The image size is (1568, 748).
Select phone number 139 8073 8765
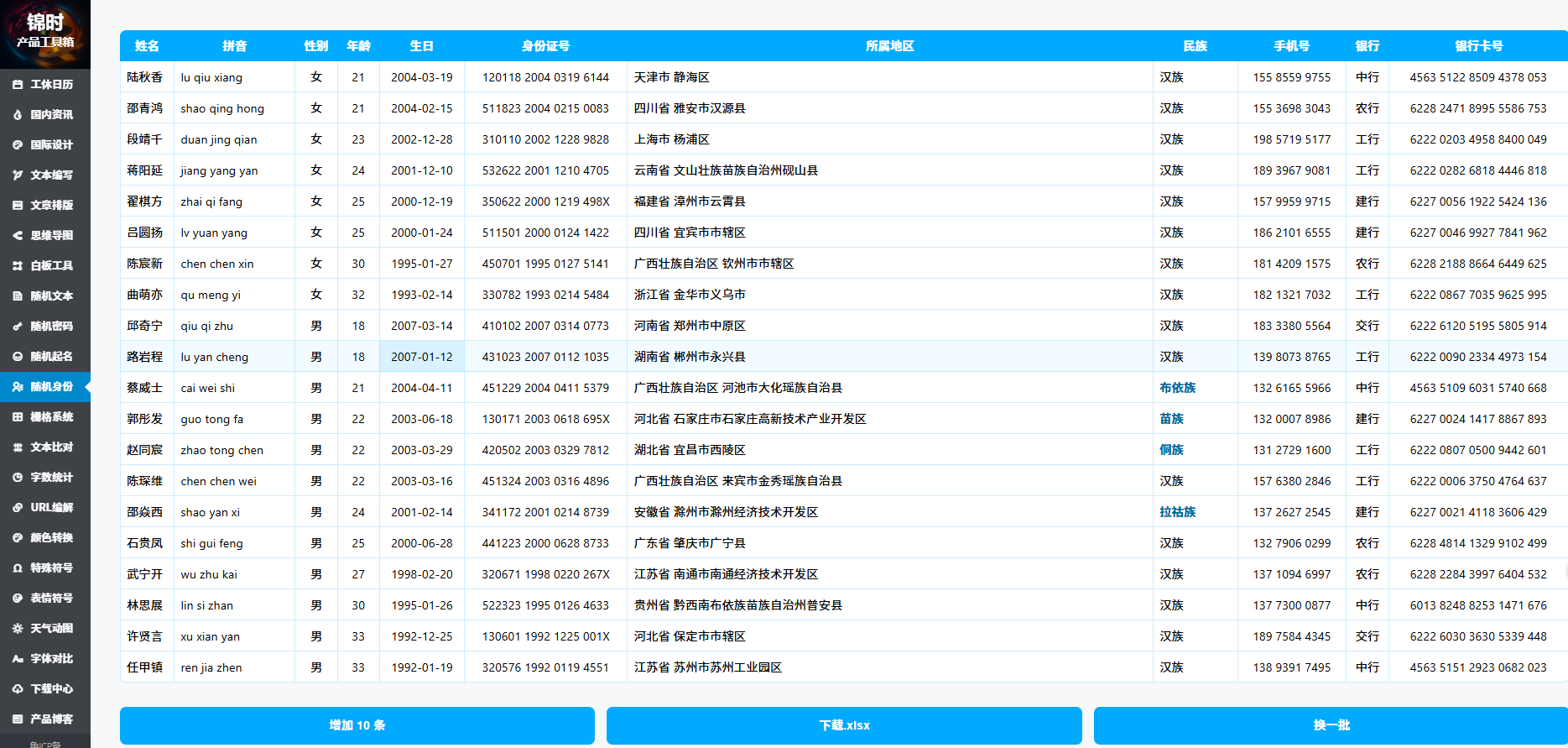coord(1292,357)
